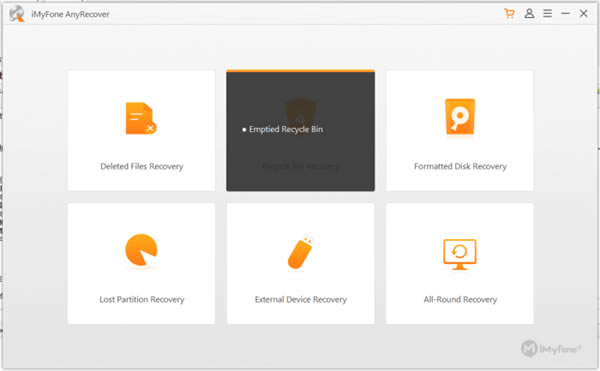Click the Formatted Disk Recovery label

[x=460, y=166]
